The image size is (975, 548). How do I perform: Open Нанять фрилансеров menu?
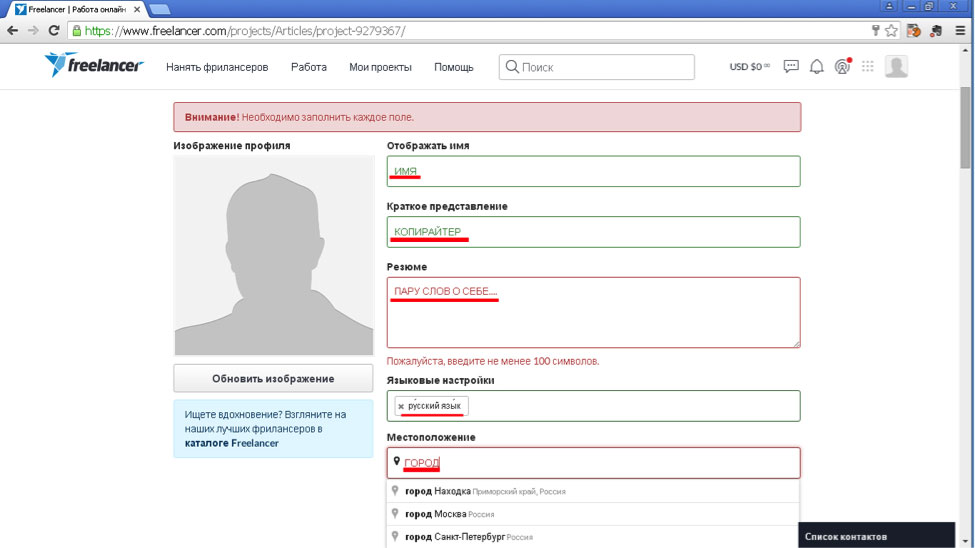217,67
